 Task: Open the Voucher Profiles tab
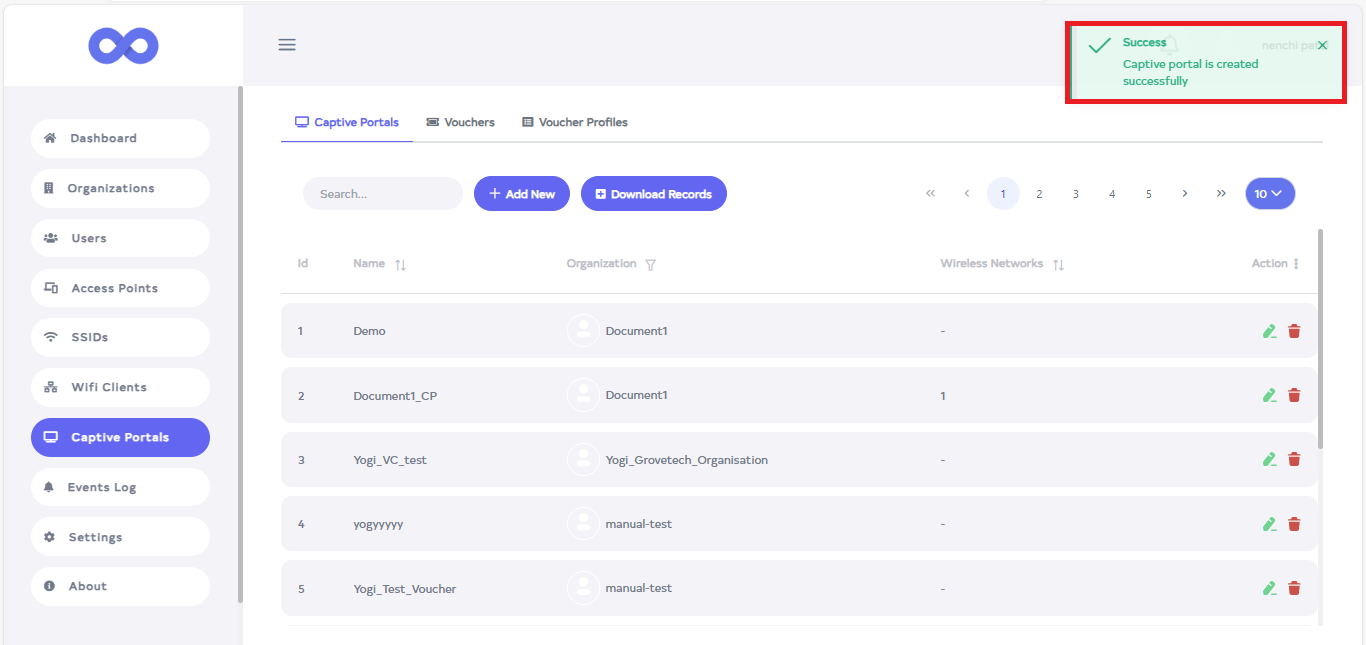tap(575, 122)
